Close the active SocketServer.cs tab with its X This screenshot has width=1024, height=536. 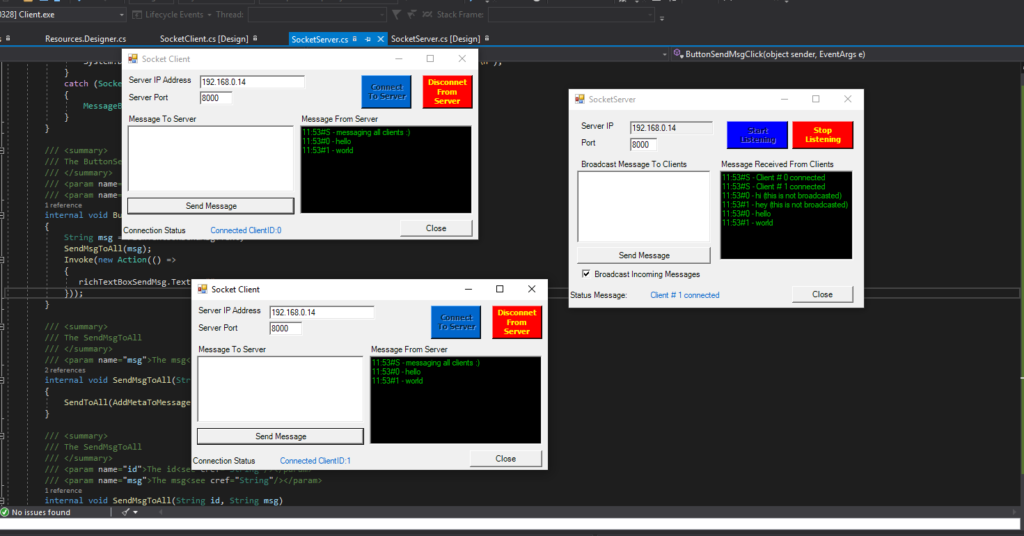(x=380, y=39)
